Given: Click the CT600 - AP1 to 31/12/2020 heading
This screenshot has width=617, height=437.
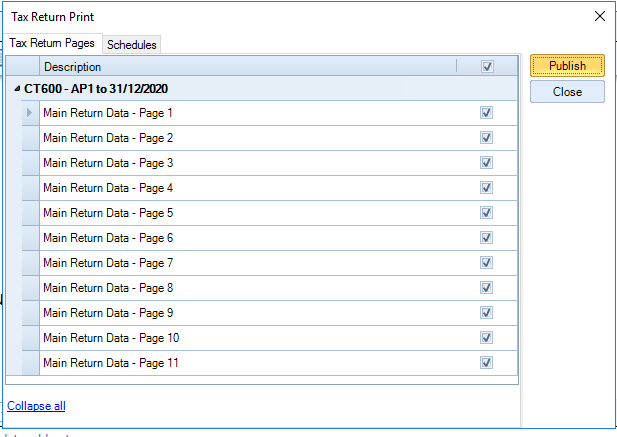Looking at the screenshot, I should point(96,89).
